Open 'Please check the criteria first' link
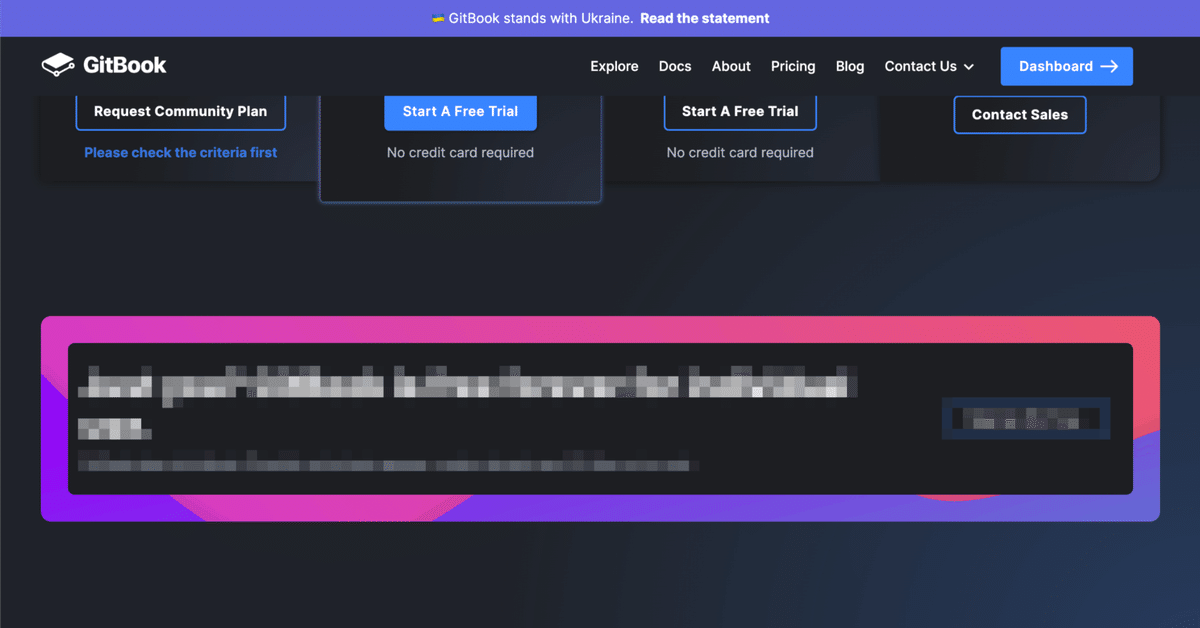The image size is (1200, 628). point(181,153)
